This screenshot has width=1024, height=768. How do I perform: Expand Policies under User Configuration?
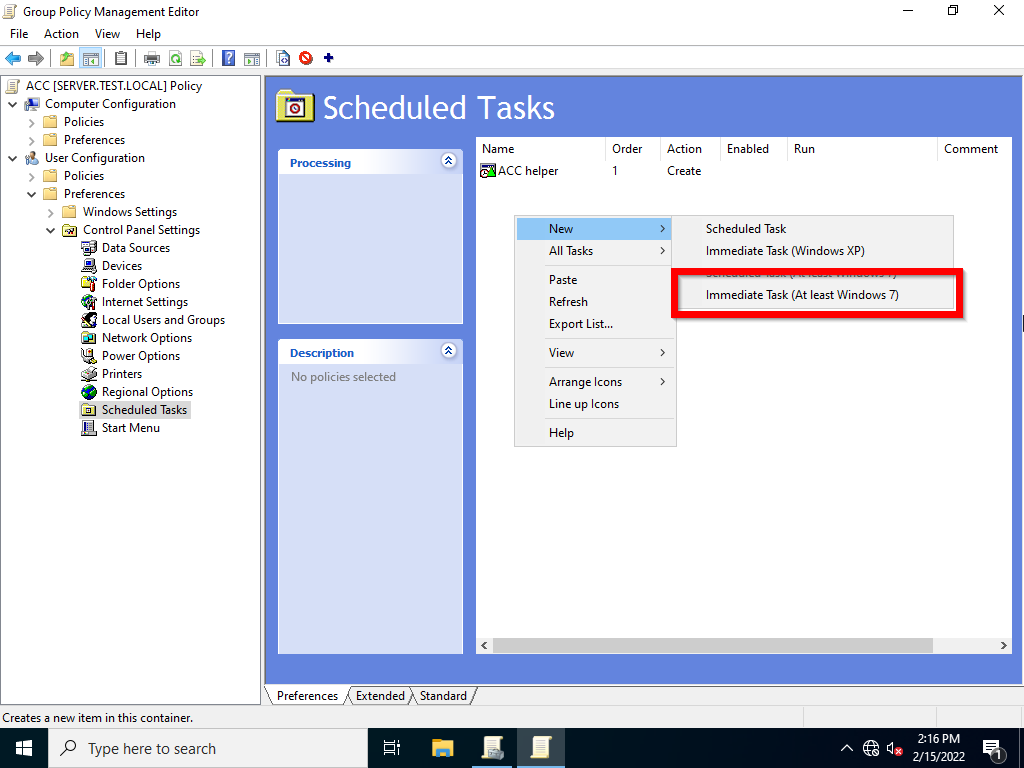31,176
